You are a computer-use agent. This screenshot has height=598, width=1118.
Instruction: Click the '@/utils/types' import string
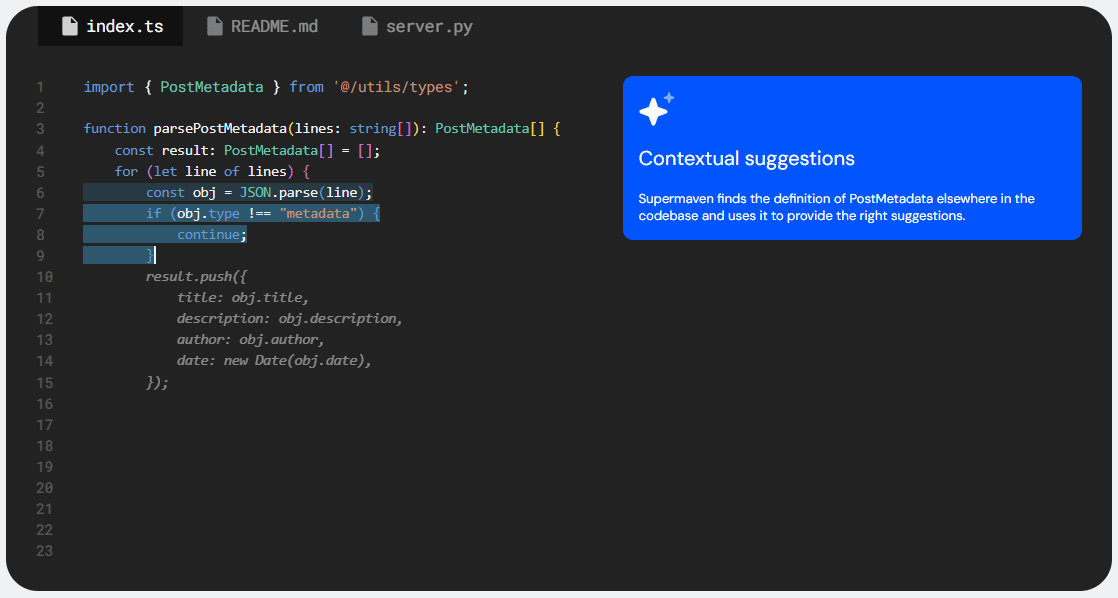tap(396, 87)
